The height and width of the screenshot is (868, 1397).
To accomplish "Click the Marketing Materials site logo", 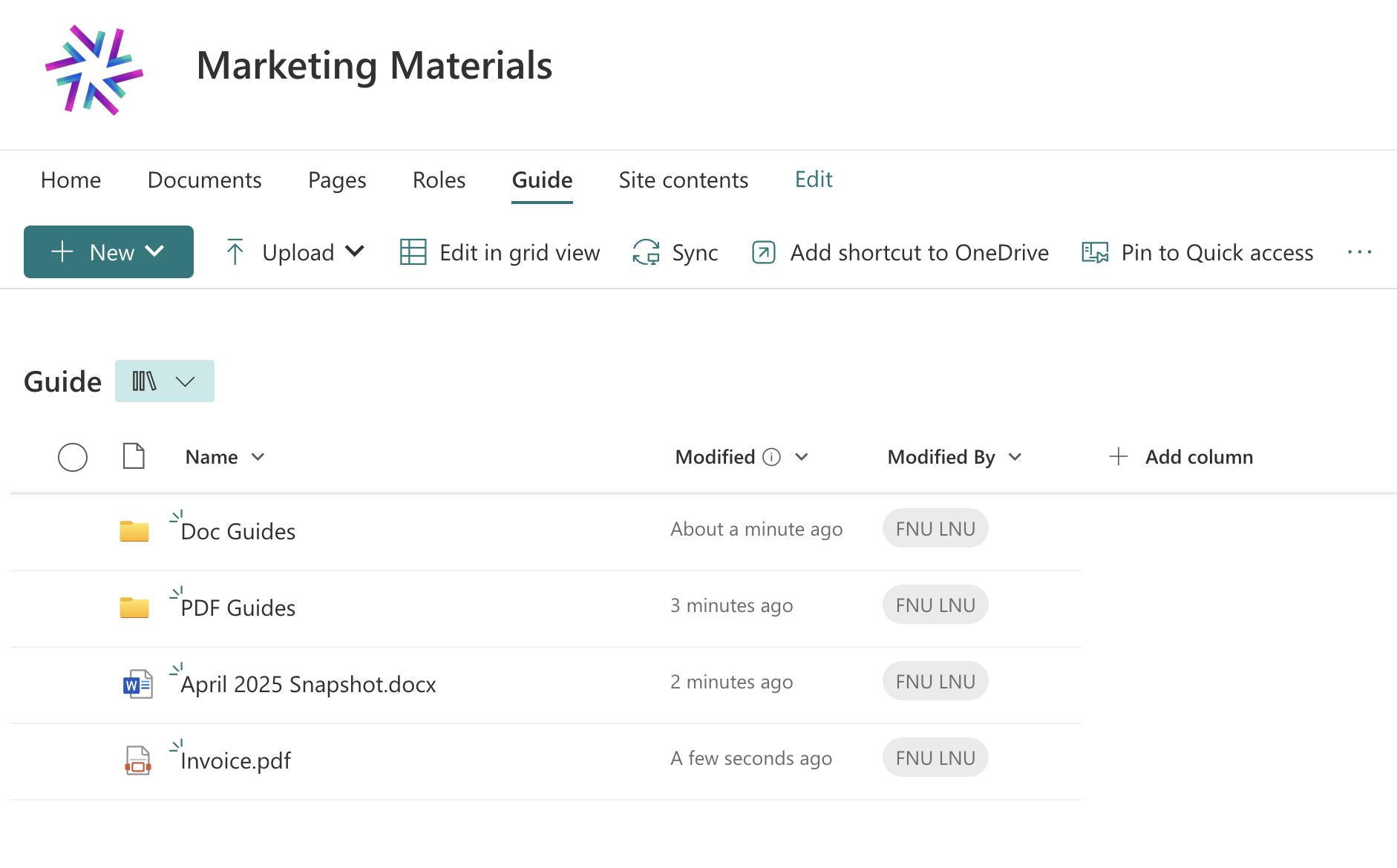I will click(94, 70).
